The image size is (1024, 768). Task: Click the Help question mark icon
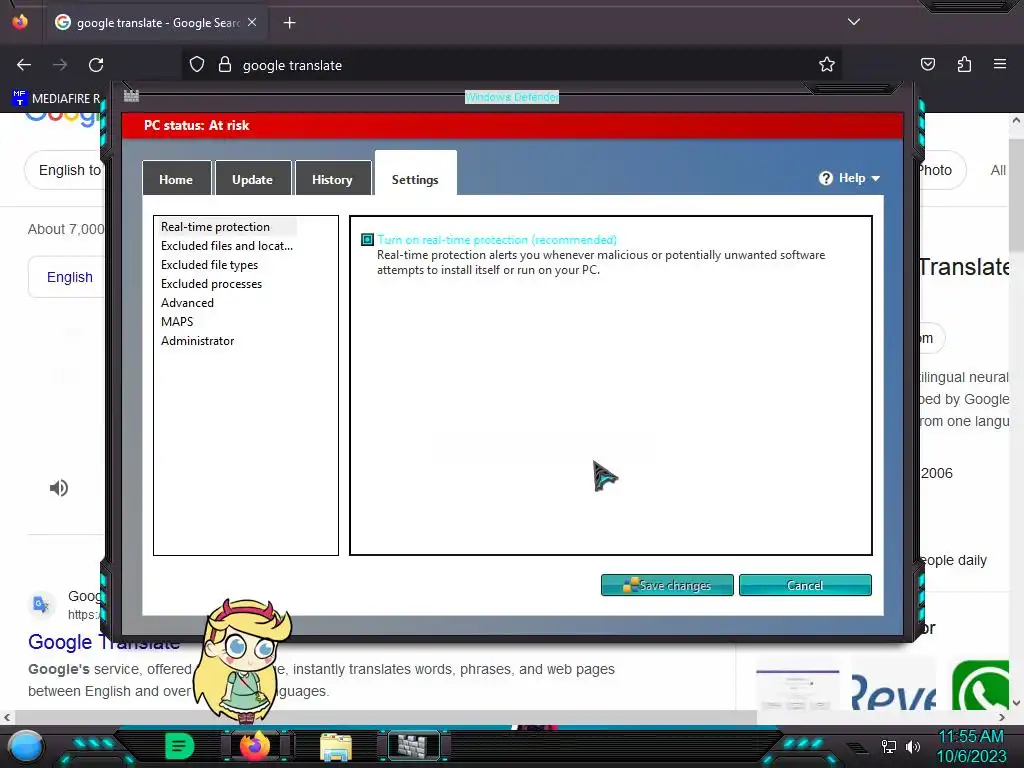(x=826, y=178)
